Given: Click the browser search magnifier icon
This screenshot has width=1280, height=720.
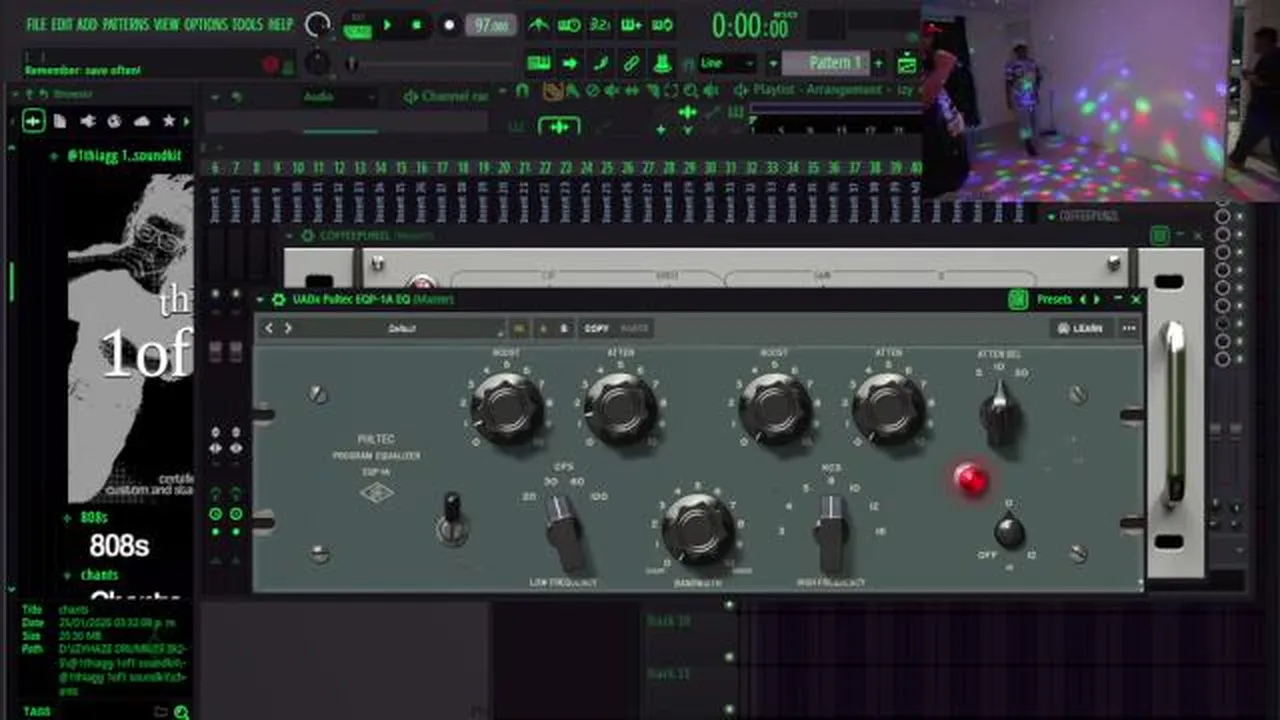Looking at the screenshot, I should coord(181,712).
